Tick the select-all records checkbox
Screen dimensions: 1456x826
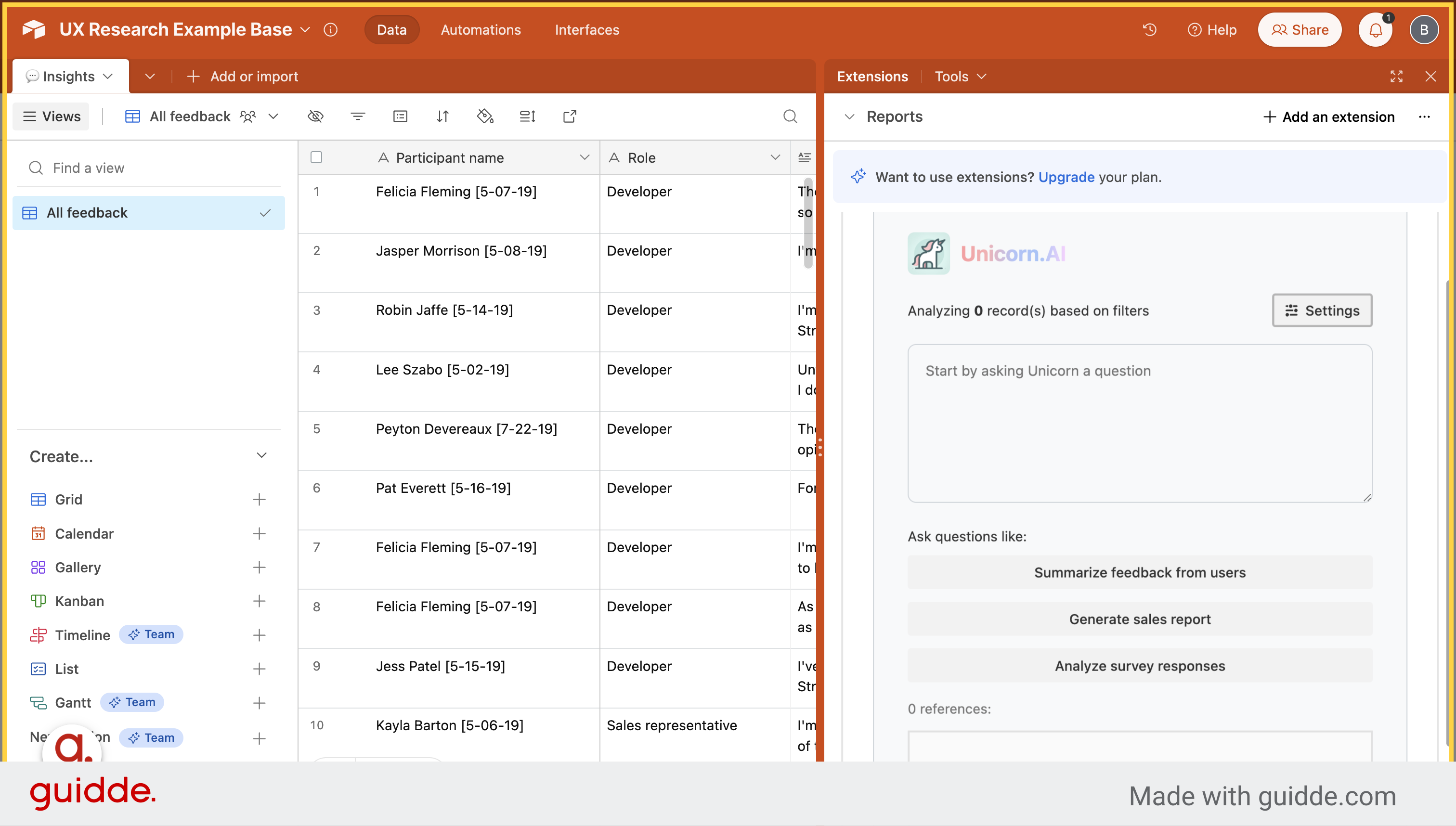pos(316,157)
